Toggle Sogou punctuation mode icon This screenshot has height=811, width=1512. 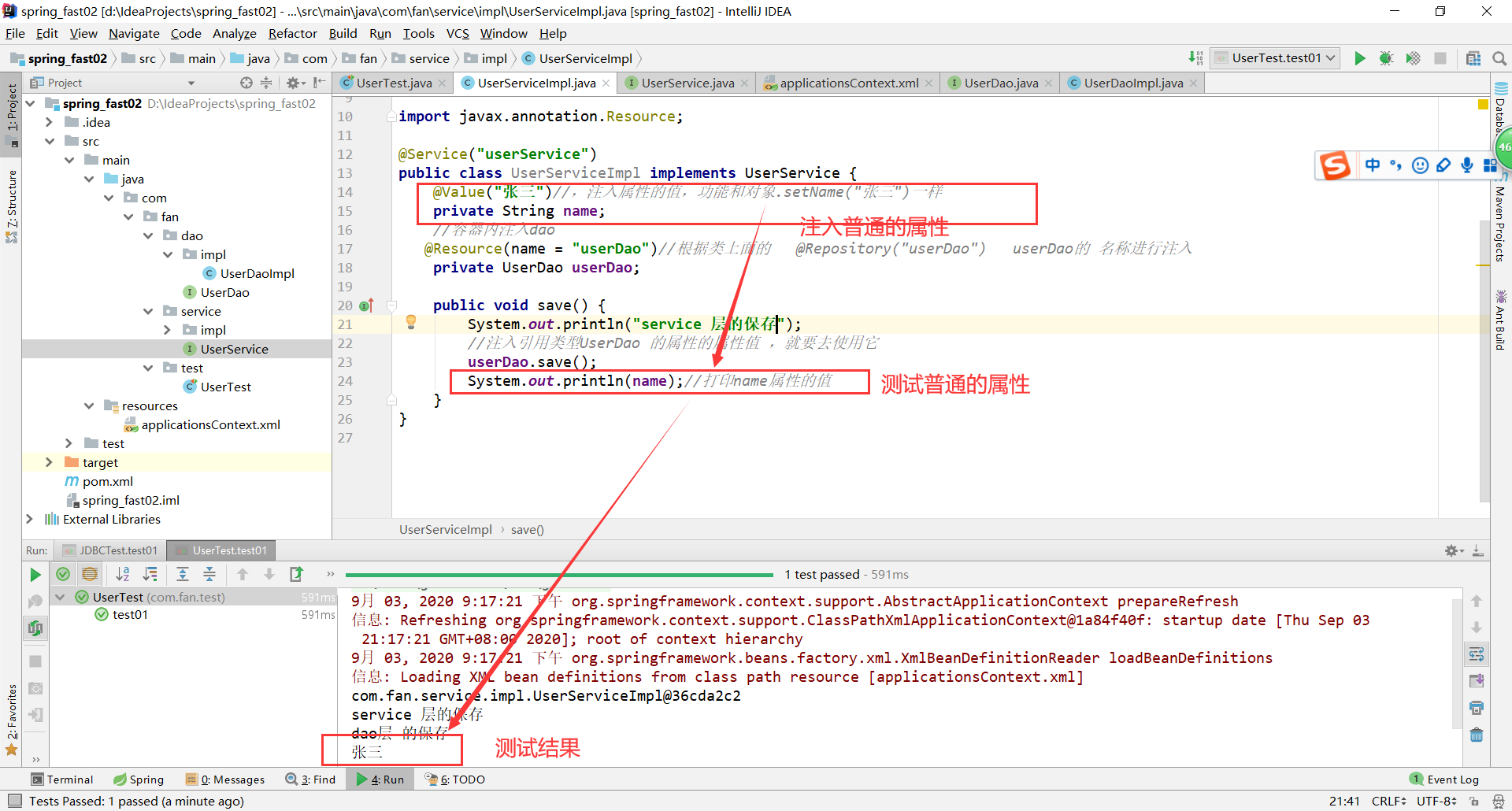pyautogui.click(x=1396, y=165)
